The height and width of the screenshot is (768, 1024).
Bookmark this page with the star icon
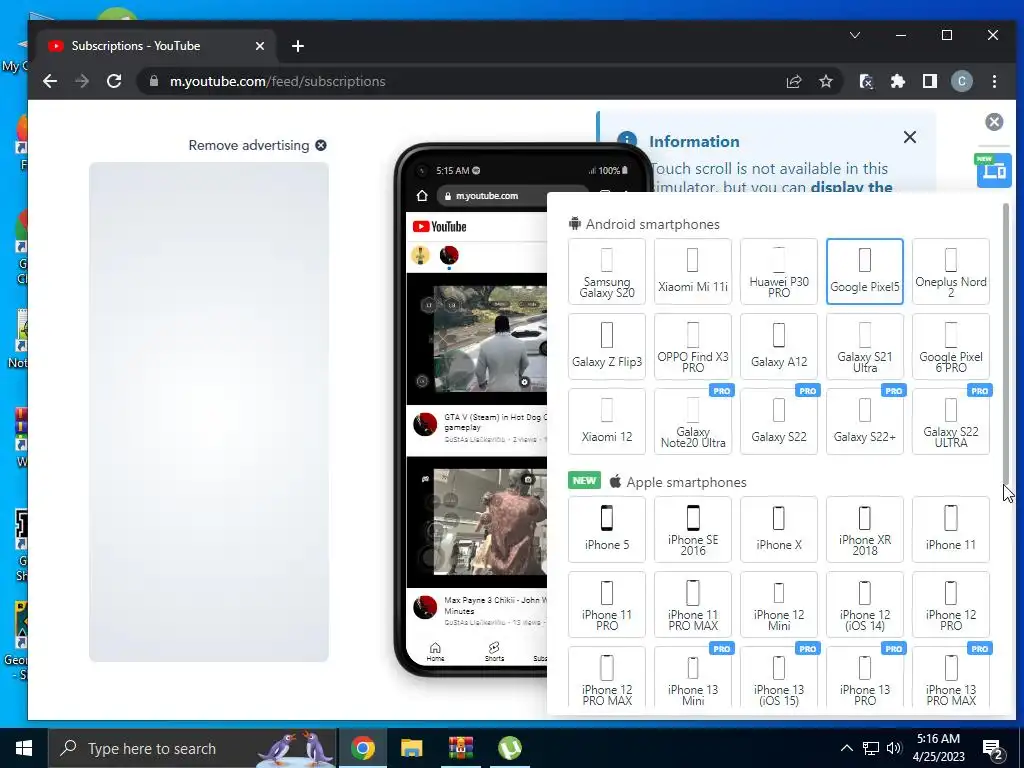(x=826, y=81)
